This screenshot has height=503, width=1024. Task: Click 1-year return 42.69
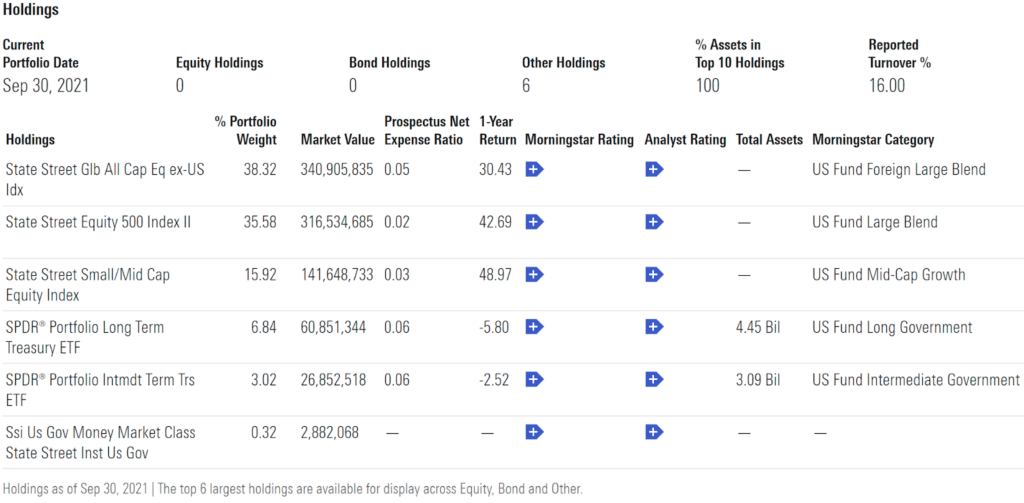495,222
